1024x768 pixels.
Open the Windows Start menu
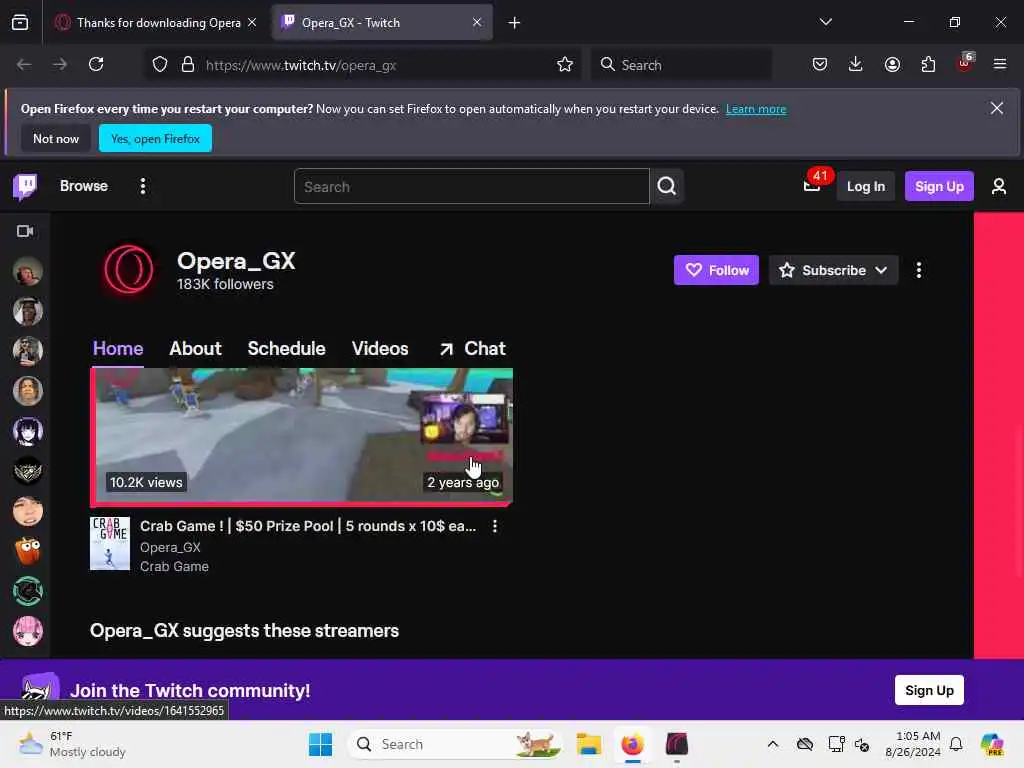click(x=320, y=744)
